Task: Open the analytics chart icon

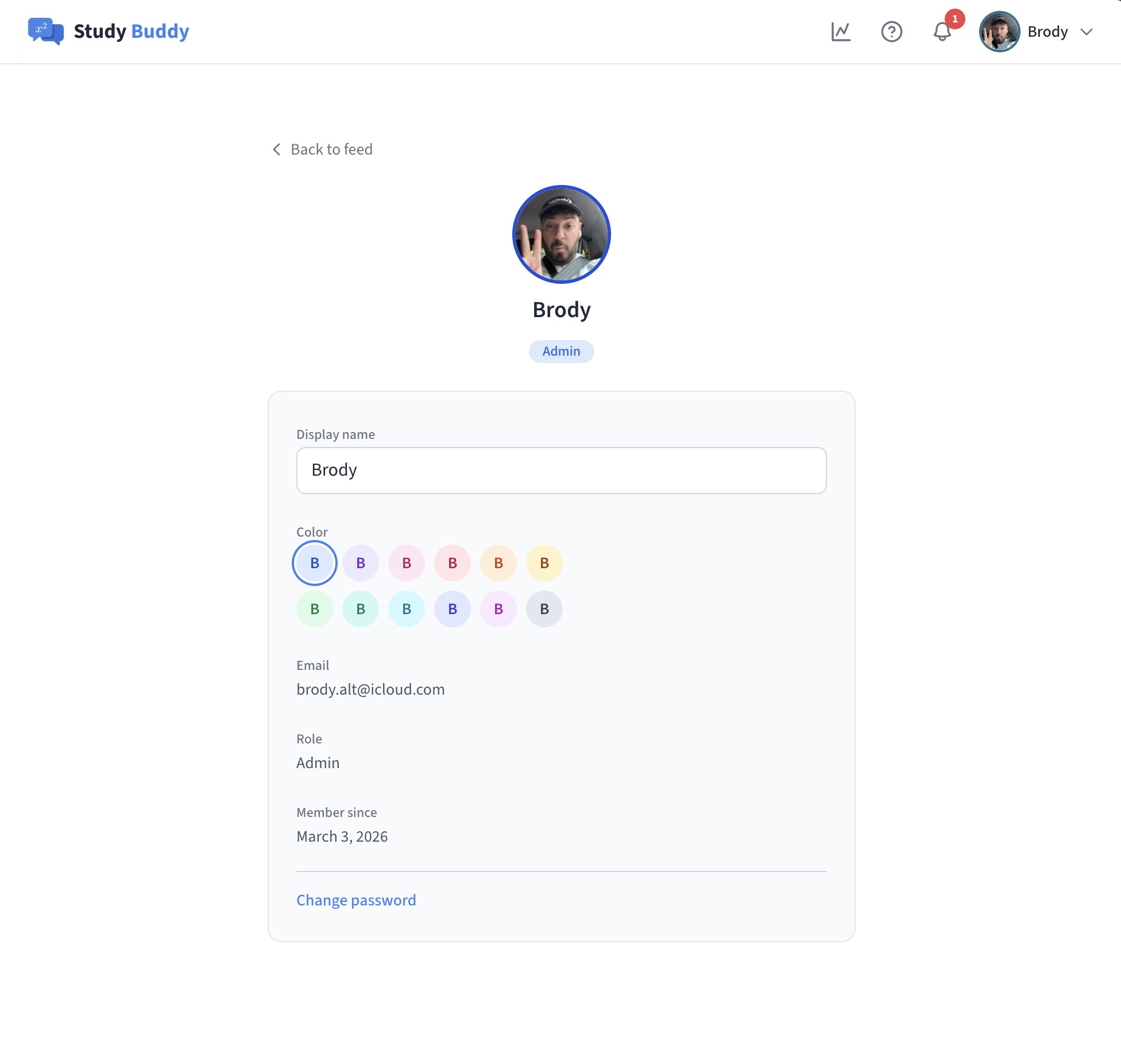Action: click(841, 32)
